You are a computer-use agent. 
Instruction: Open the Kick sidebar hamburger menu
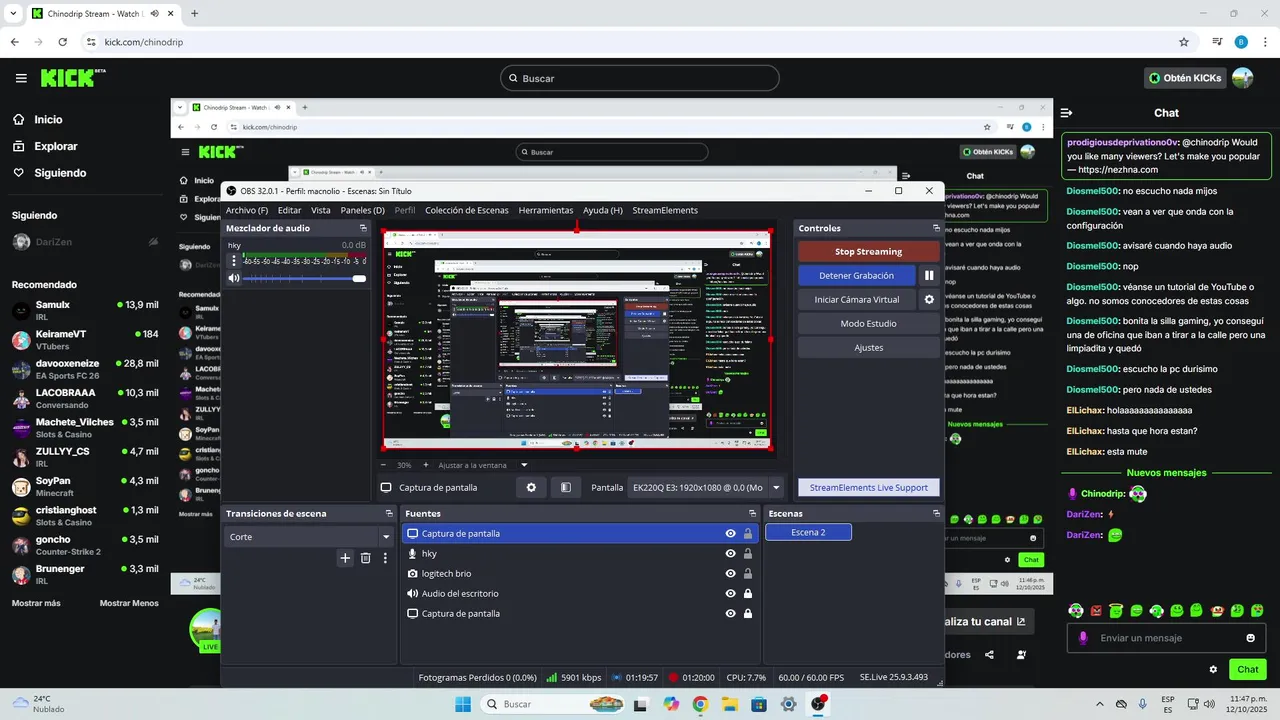(21, 78)
